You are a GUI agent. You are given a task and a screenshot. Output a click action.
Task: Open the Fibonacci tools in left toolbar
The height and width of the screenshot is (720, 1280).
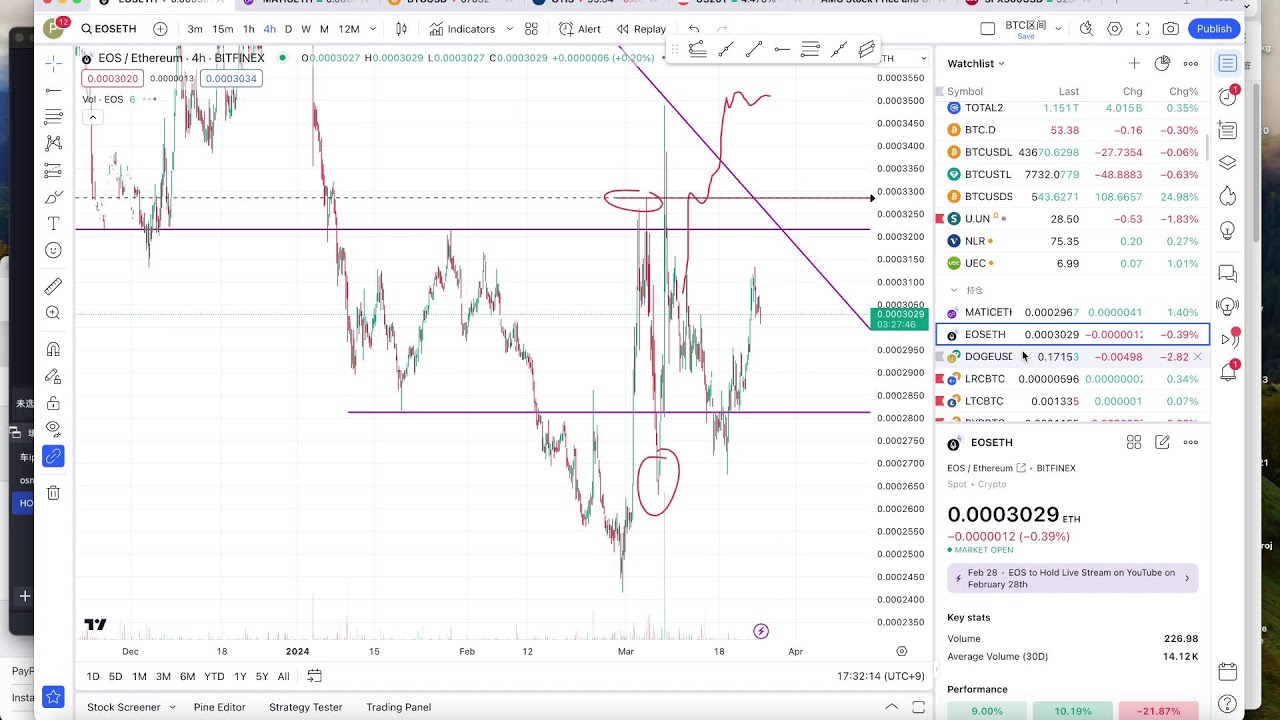53,118
